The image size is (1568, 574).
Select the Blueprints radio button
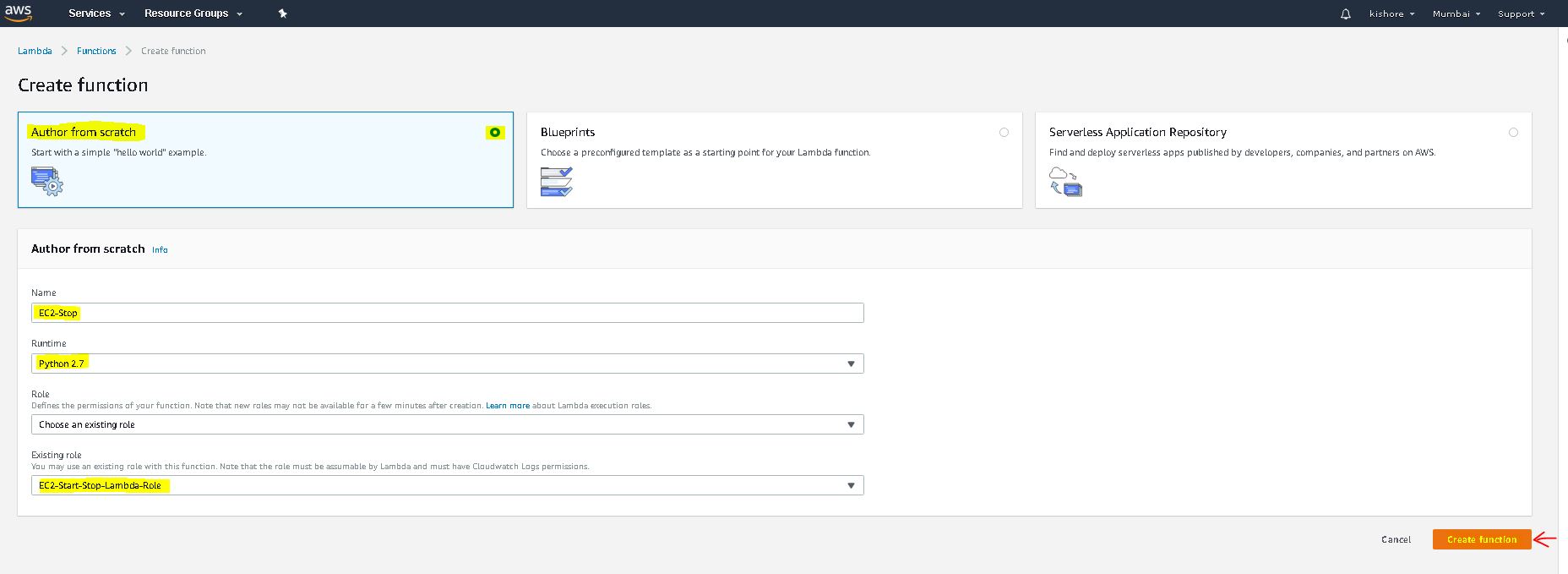coord(1004,133)
